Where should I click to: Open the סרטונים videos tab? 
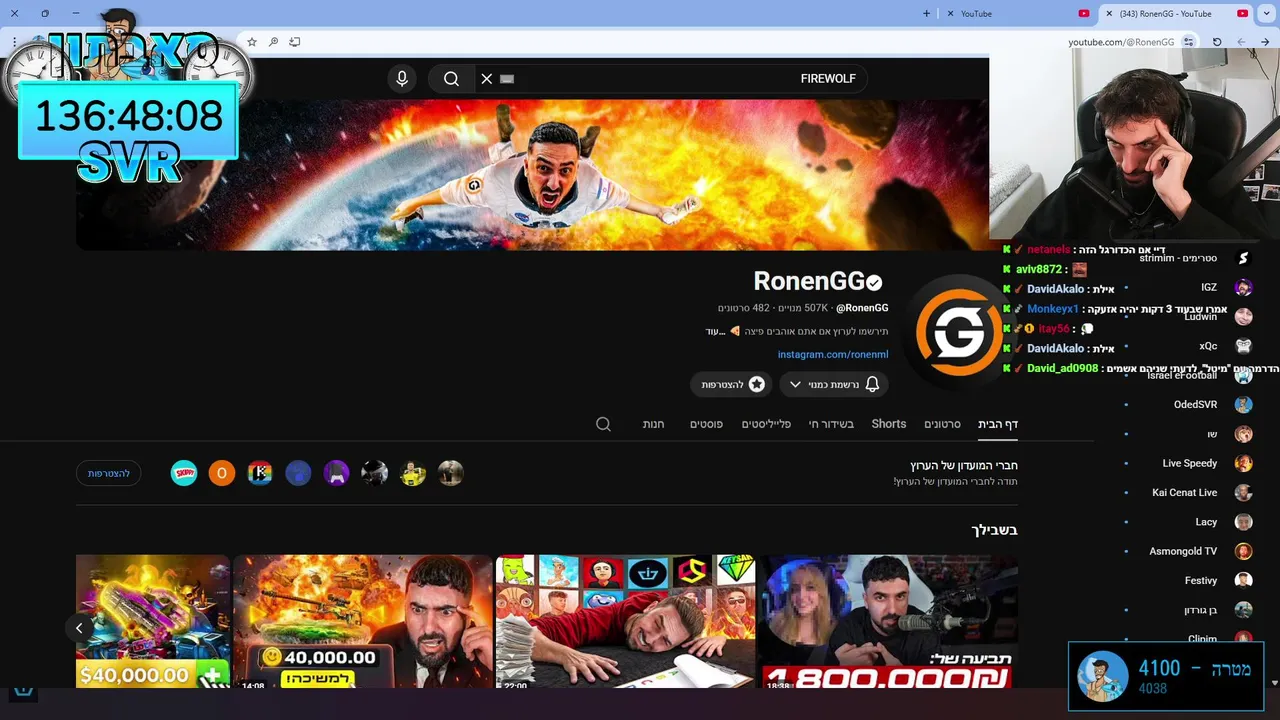(942, 424)
